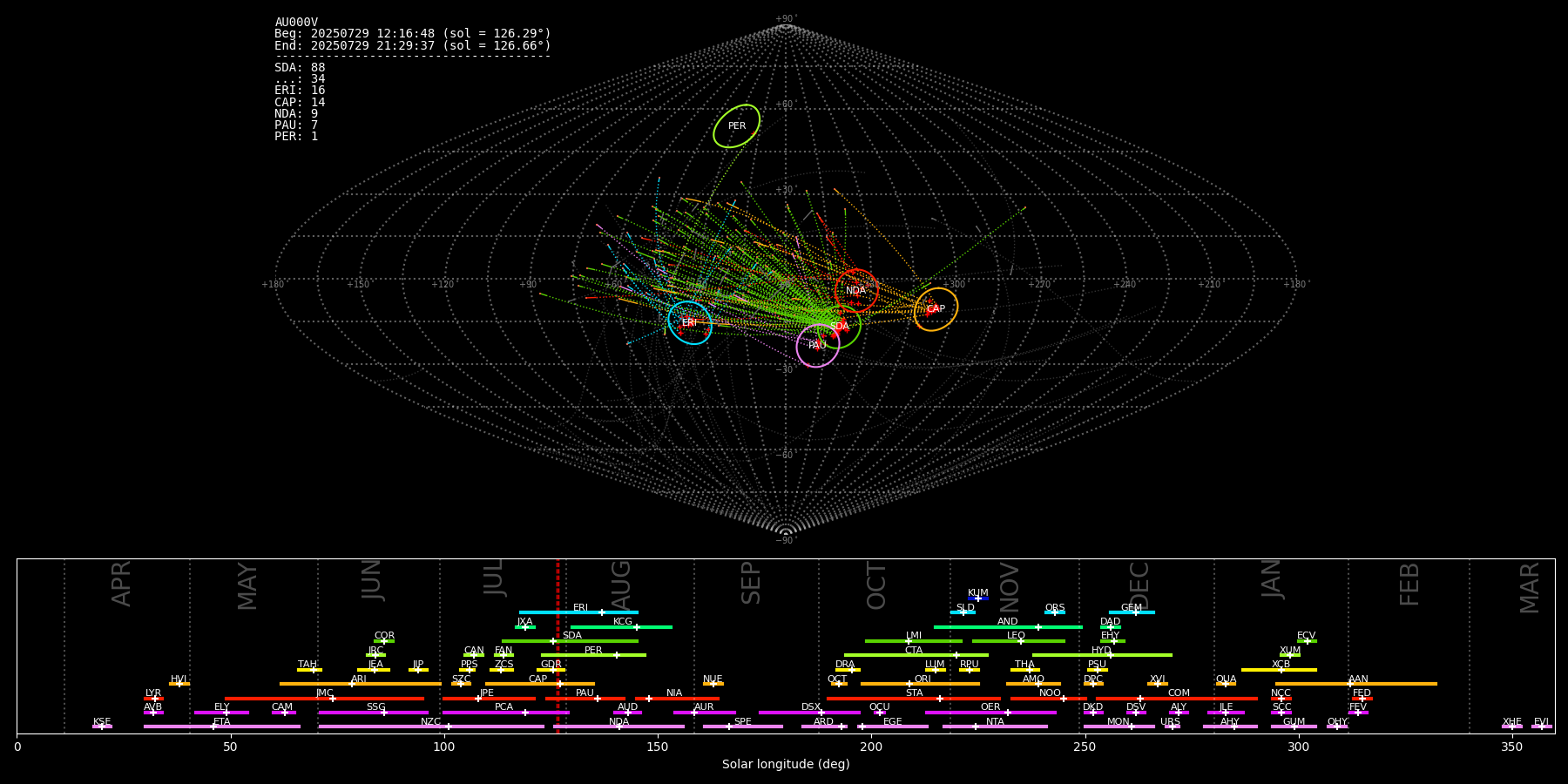Click the 350 tick on the solar longitude axis
The height and width of the screenshot is (784, 1568).
pyautogui.click(x=1512, y=747)
